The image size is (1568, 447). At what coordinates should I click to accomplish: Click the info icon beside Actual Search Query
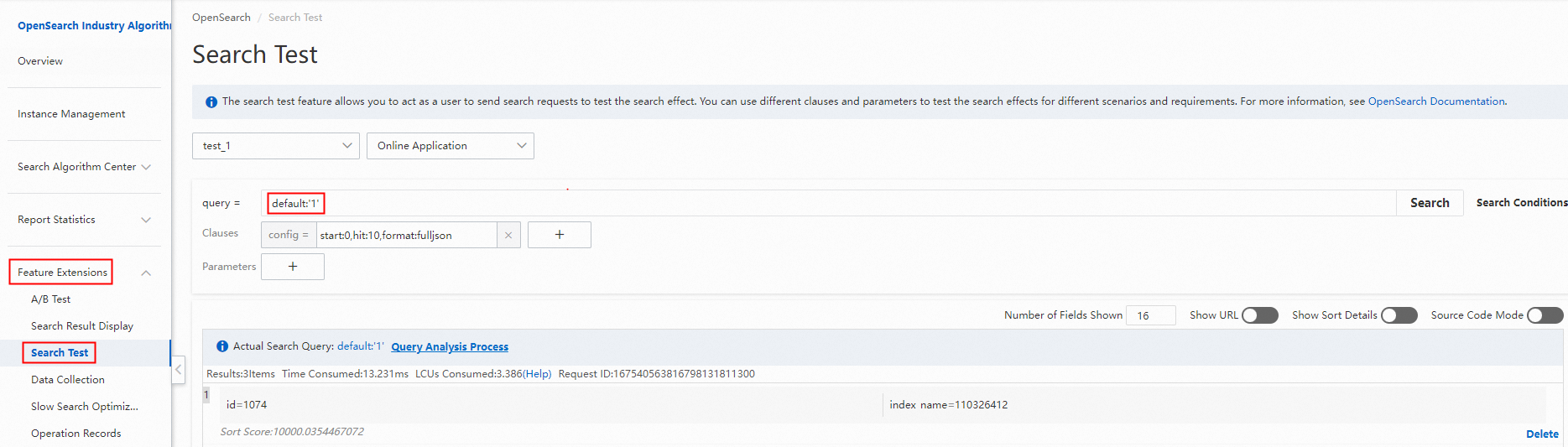(x=222, y=346)
